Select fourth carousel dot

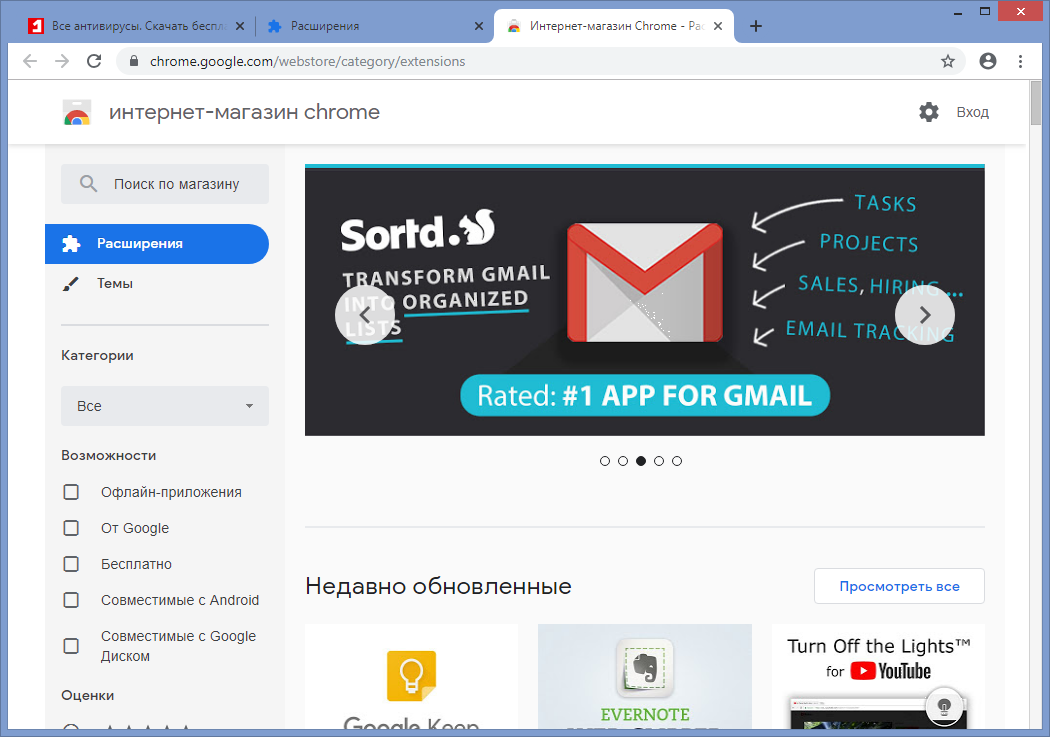coord(659,461)
